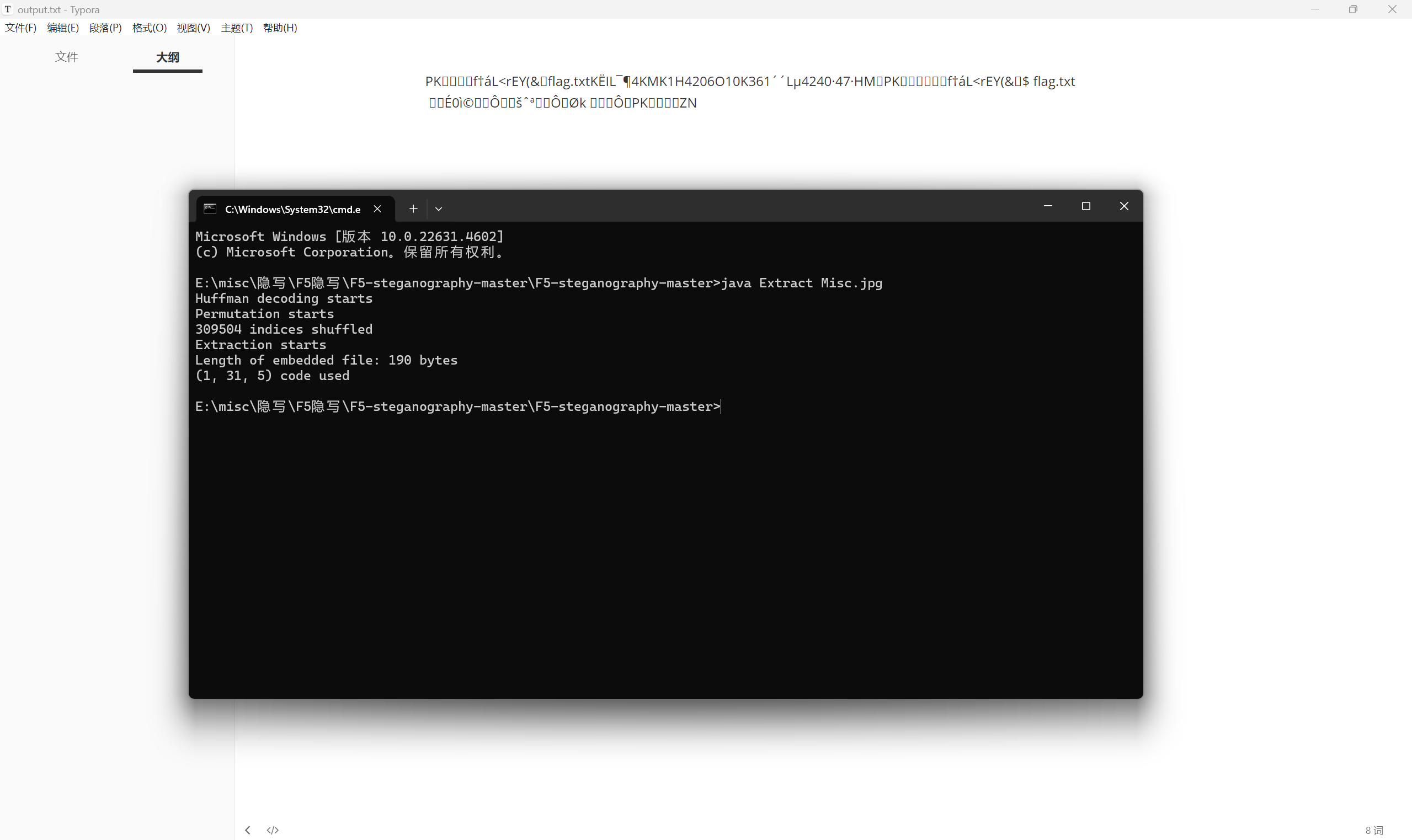The height and width of the screenshot is (840, 1412).
Task: Click the cmd icon on the terminal tab
Action: coord(210,209)
